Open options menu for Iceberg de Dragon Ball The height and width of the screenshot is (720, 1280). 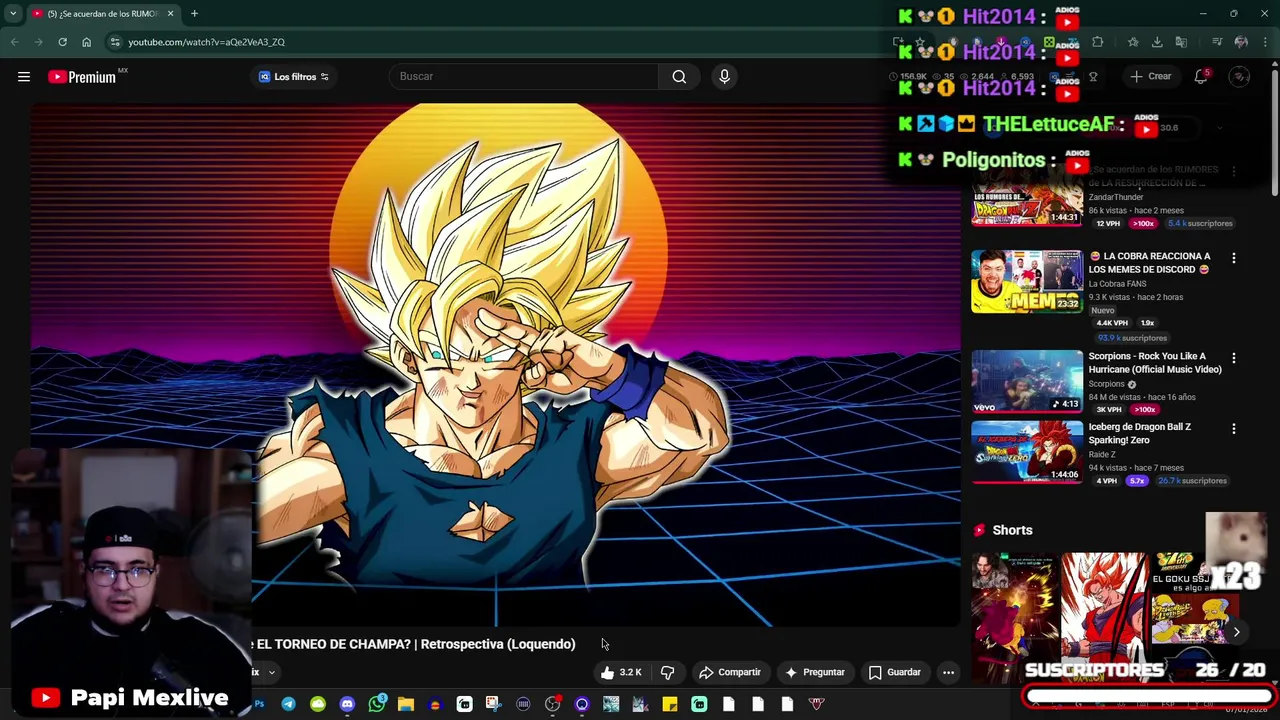pyautogui.click(x=1233, y=428)
